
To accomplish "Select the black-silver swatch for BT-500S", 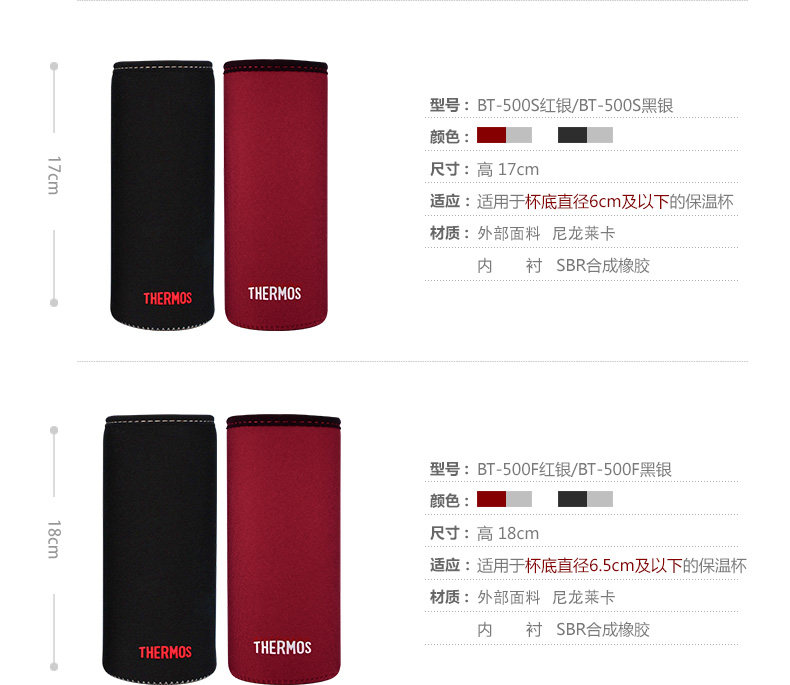I will tap(585, 135).
